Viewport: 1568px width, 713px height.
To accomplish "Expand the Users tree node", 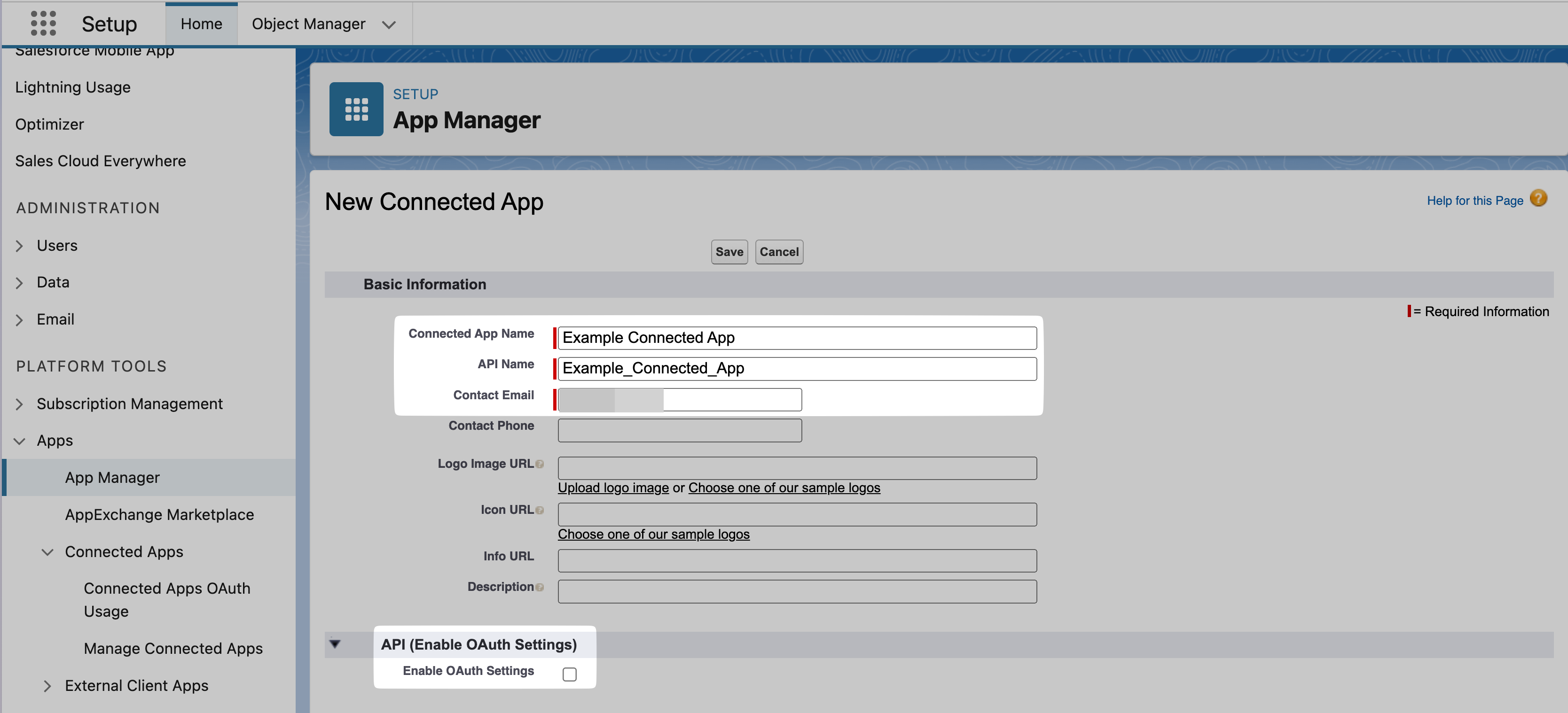I will coord(19,246).
